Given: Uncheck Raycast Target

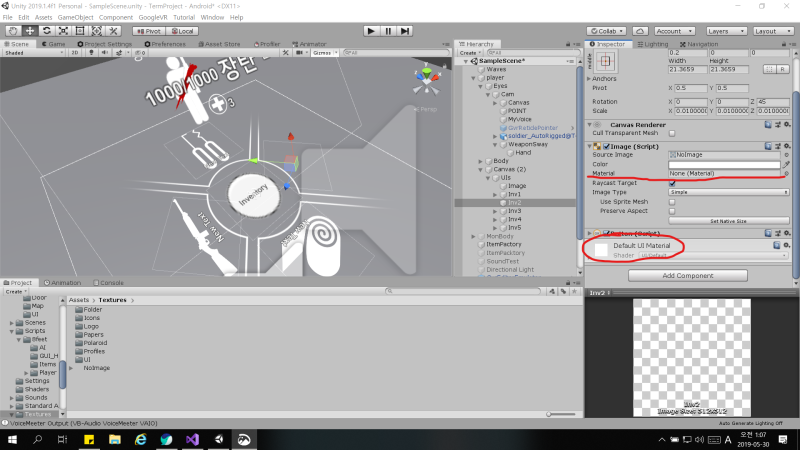Looking at the screenshot, I should click(x=672, y=183).
